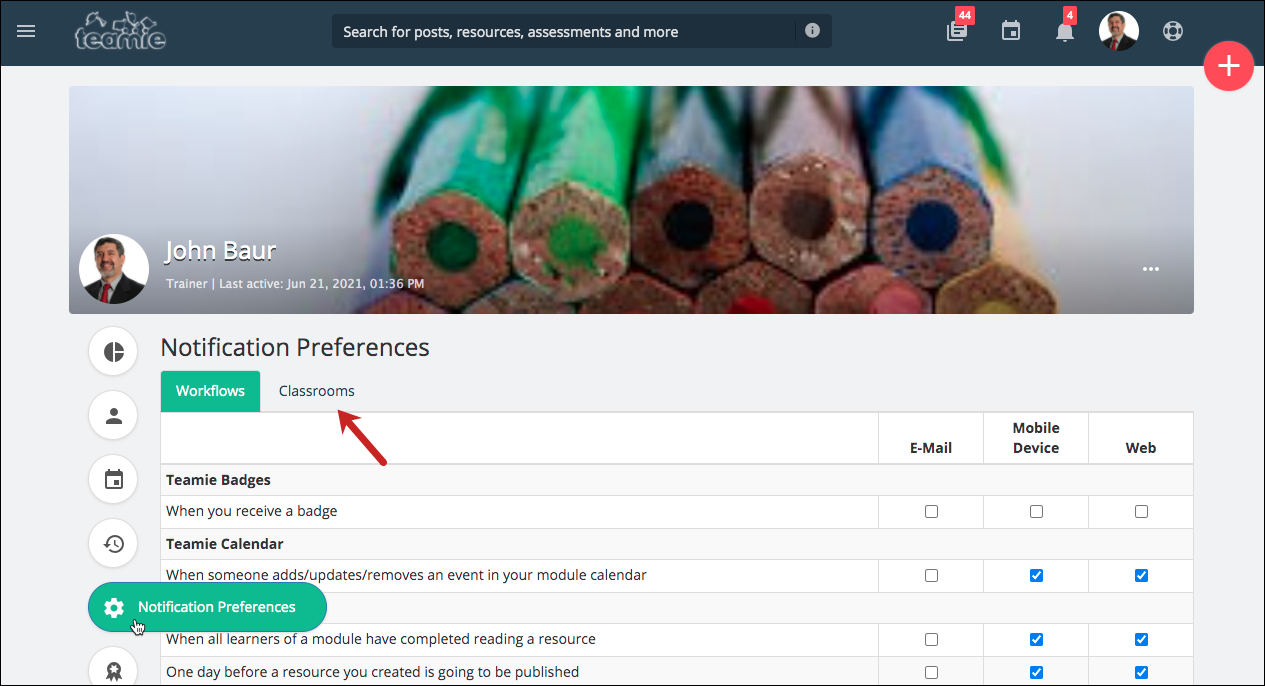The height and width of the screenshot is (686, 1265).
Task: Click the E-Mail column header
Action: pos(931,448)
